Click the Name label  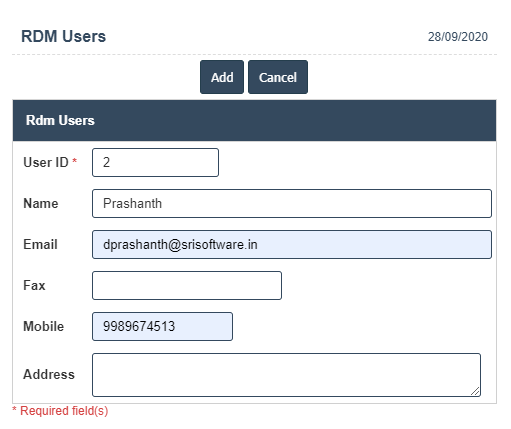click(x=41, y=203)
